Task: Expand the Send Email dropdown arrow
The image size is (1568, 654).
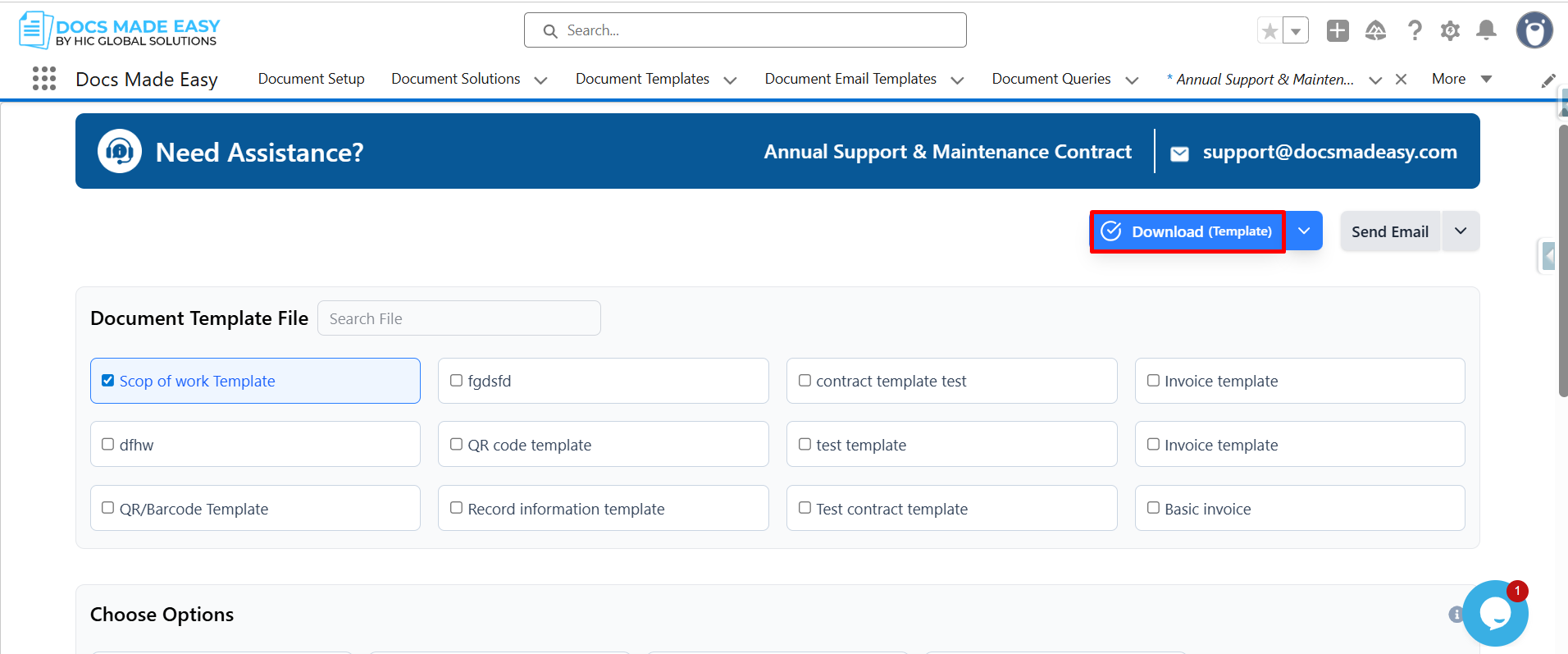Action: coord(1461,231)
